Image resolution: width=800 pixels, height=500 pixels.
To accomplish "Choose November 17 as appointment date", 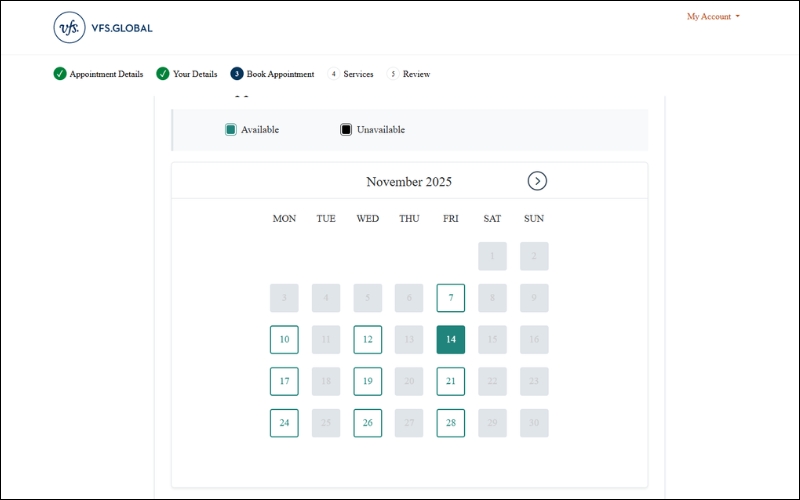I will coord(284,381).
